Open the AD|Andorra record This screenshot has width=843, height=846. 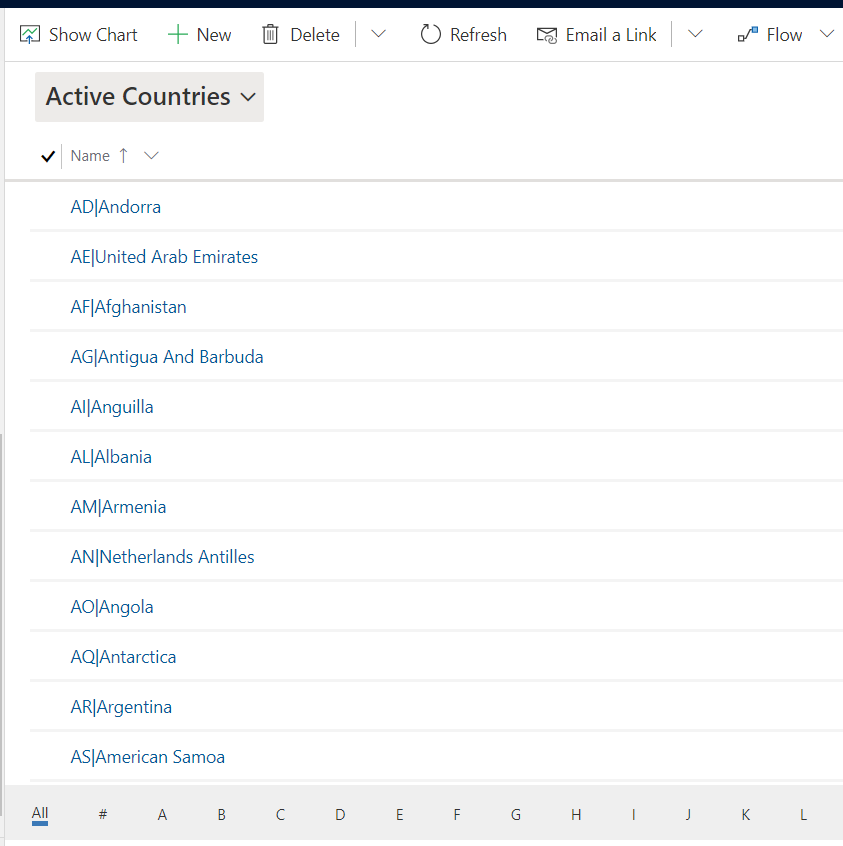(116, 207)
